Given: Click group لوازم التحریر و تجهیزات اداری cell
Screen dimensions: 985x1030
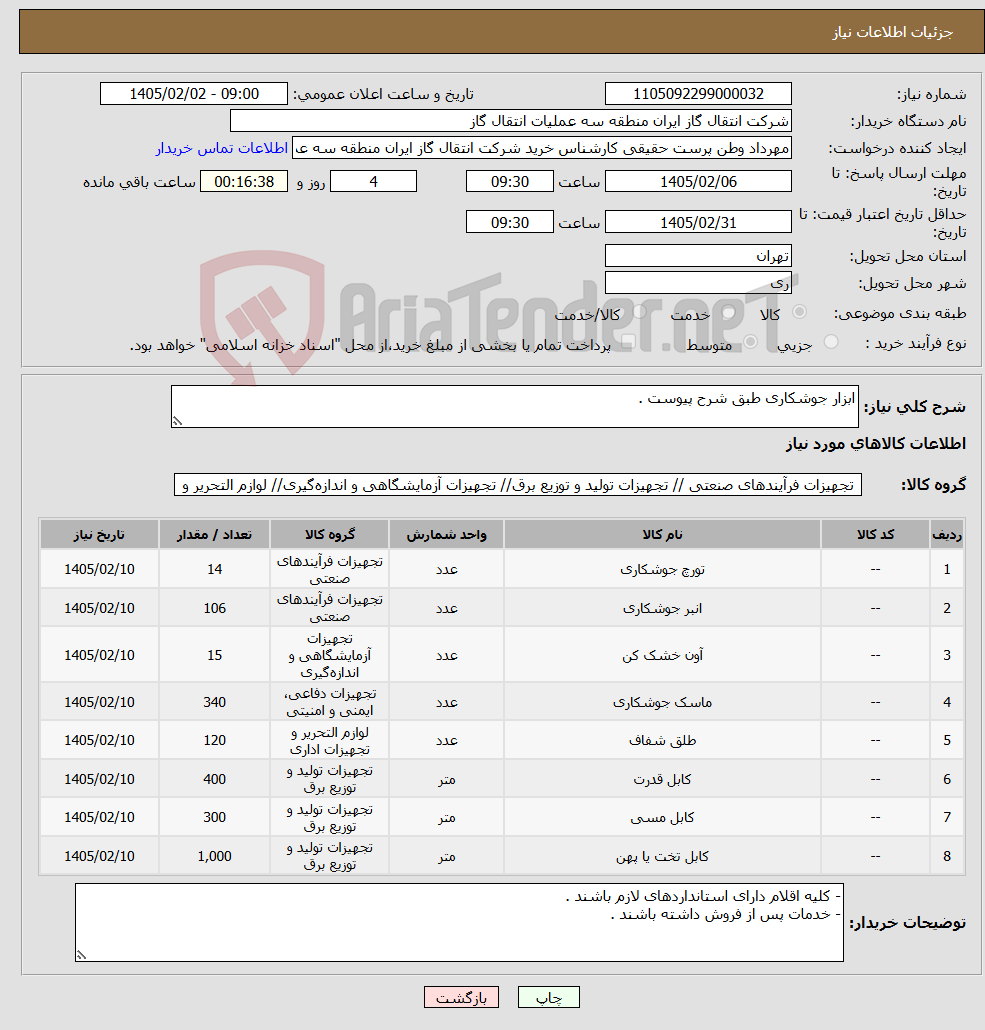Looking at the screenshot, I should [330, 740].
